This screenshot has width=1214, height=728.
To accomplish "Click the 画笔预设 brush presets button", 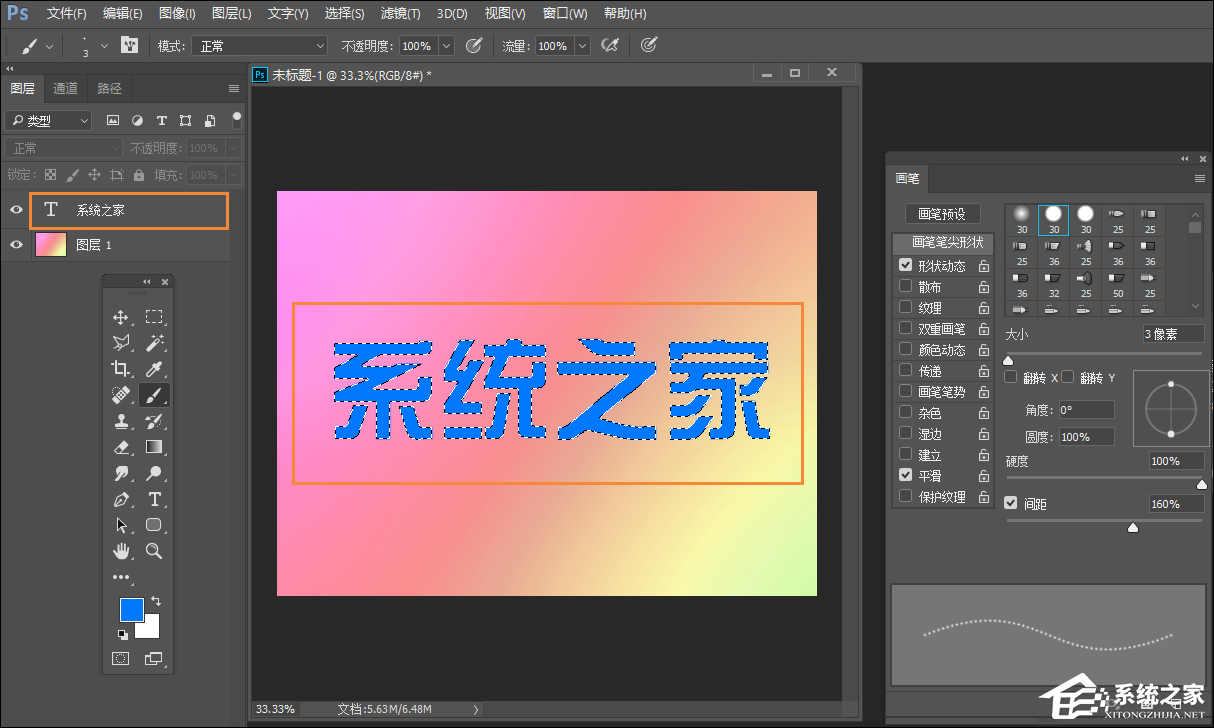I will click(941, 213).
